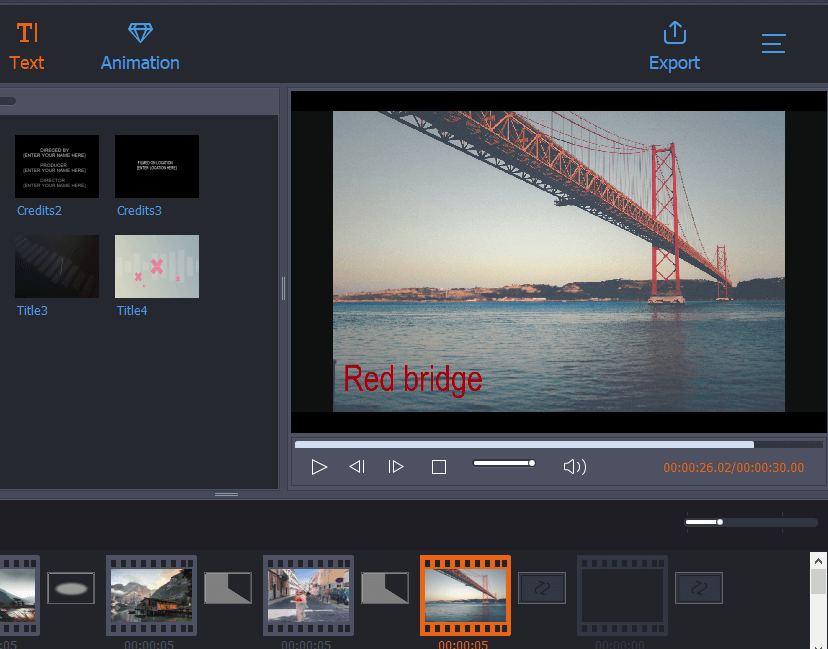Collapse the templates panel using the divider handle

283,290
